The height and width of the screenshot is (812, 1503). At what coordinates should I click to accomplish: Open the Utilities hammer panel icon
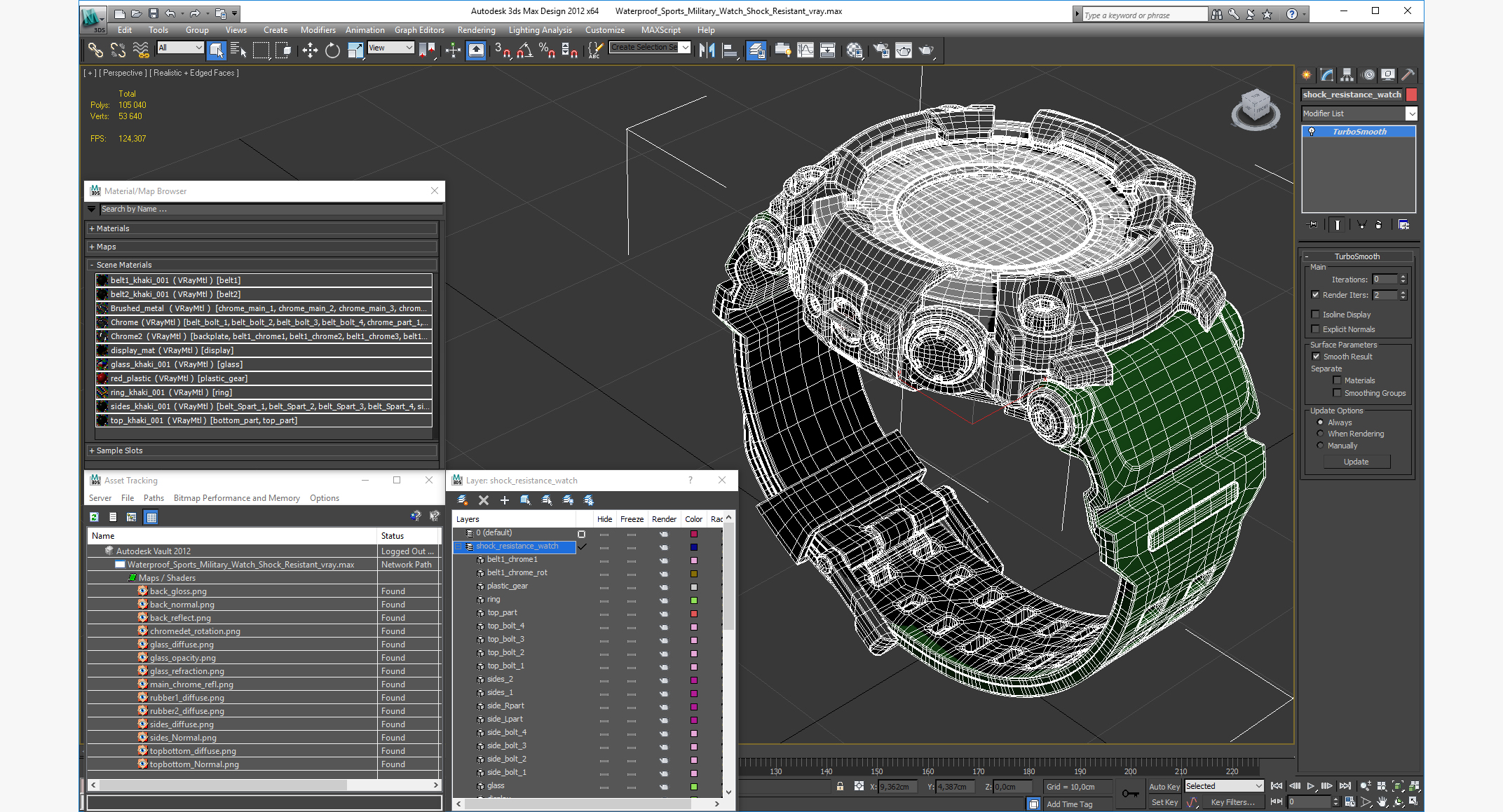point(1408,75)
